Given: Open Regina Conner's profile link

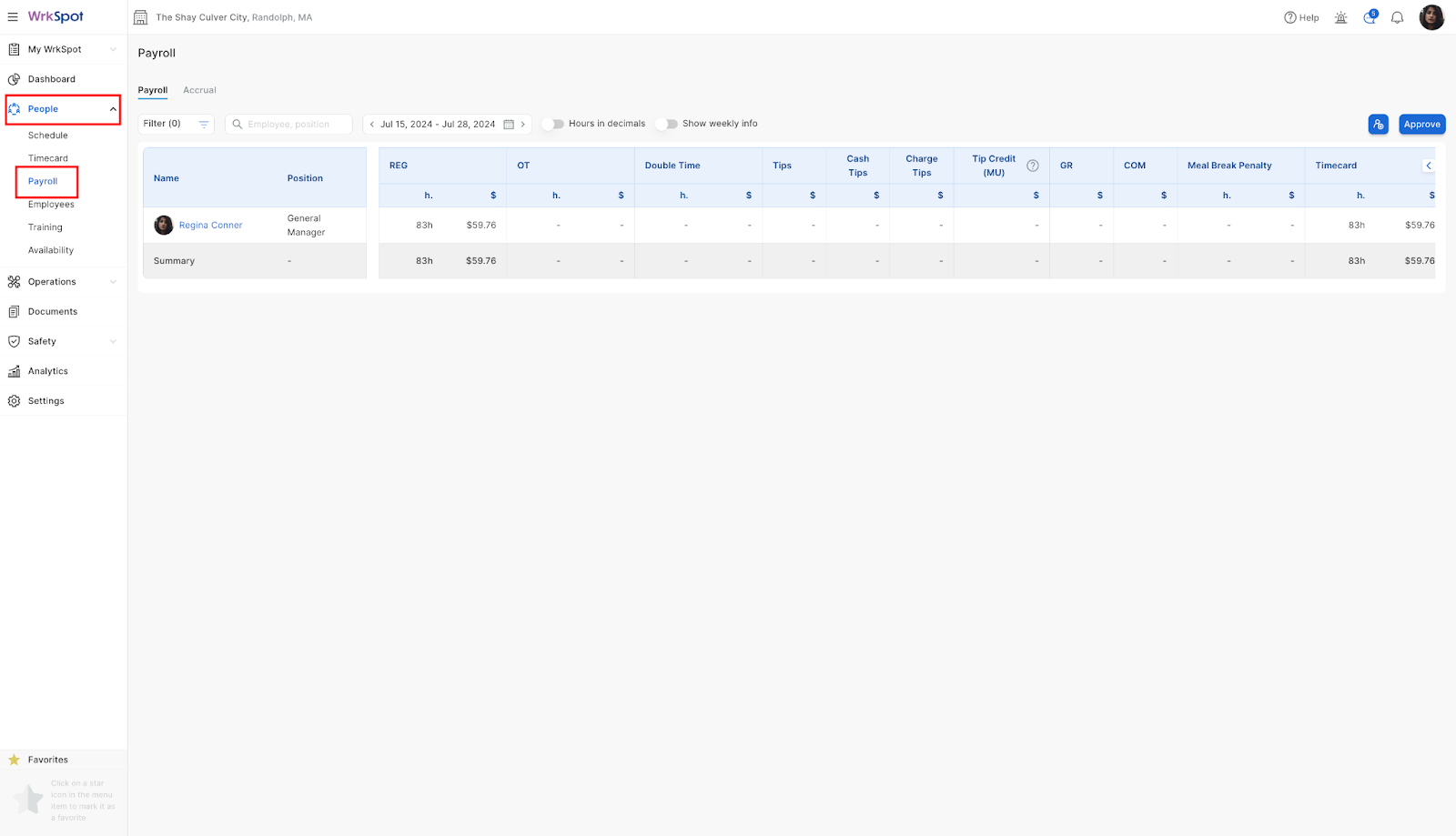Looking at the screenshot, I should pyautogui.click(x=210, y=225).
